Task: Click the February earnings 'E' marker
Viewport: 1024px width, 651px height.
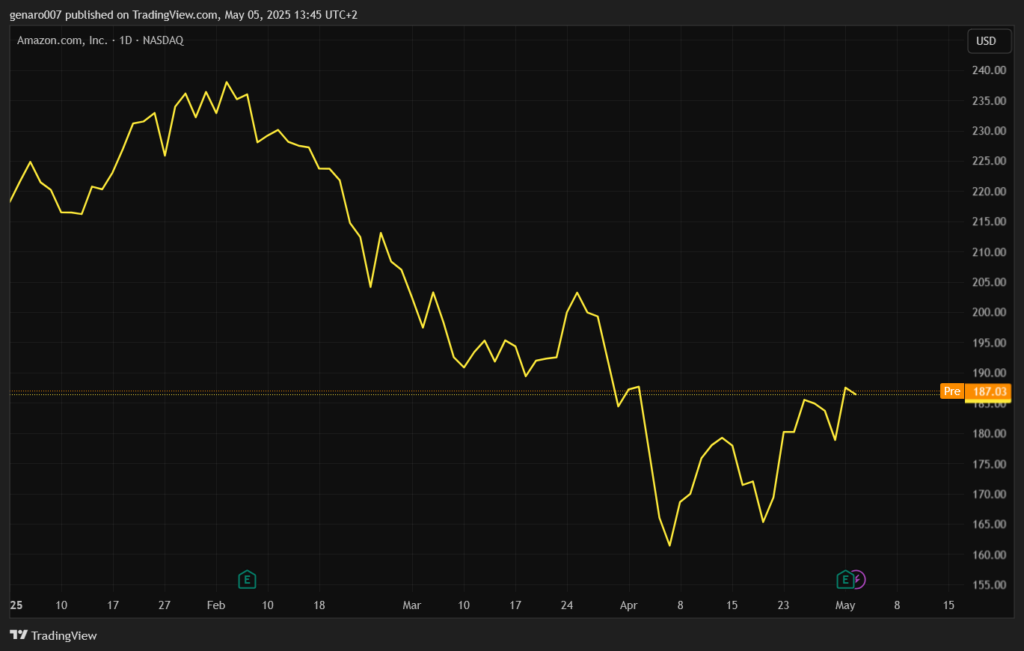Action: click(247, 579)
